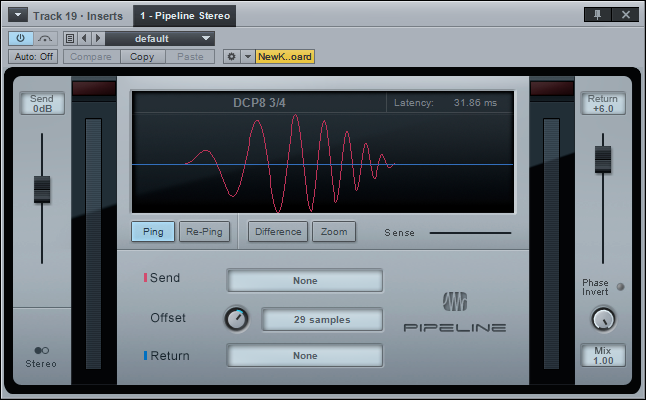Copy the plugin settings

pyautogui.click(x=142, y=56)
